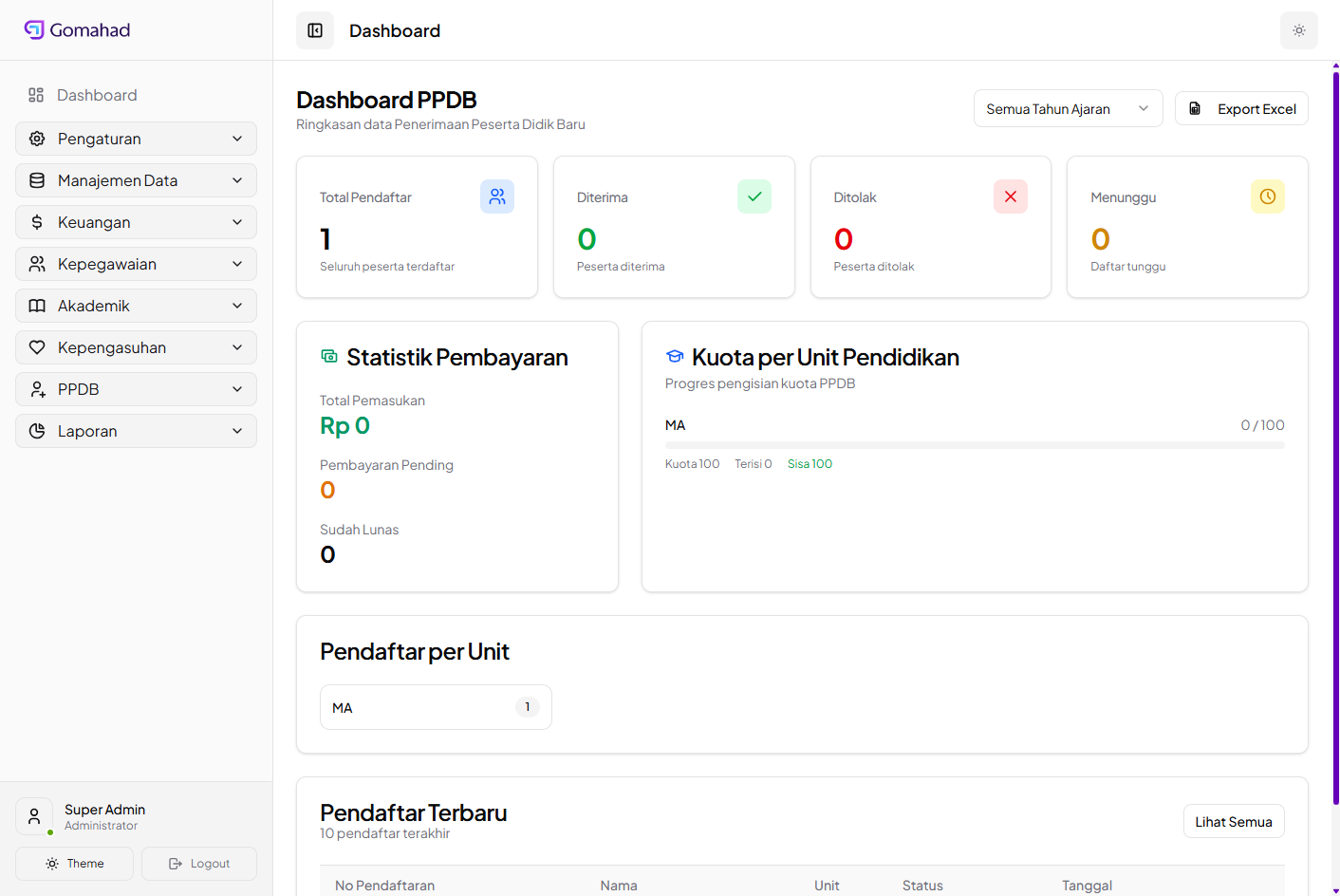Toggle the sidebar collapse icon
1340x896 pixels.
(315, 30)
